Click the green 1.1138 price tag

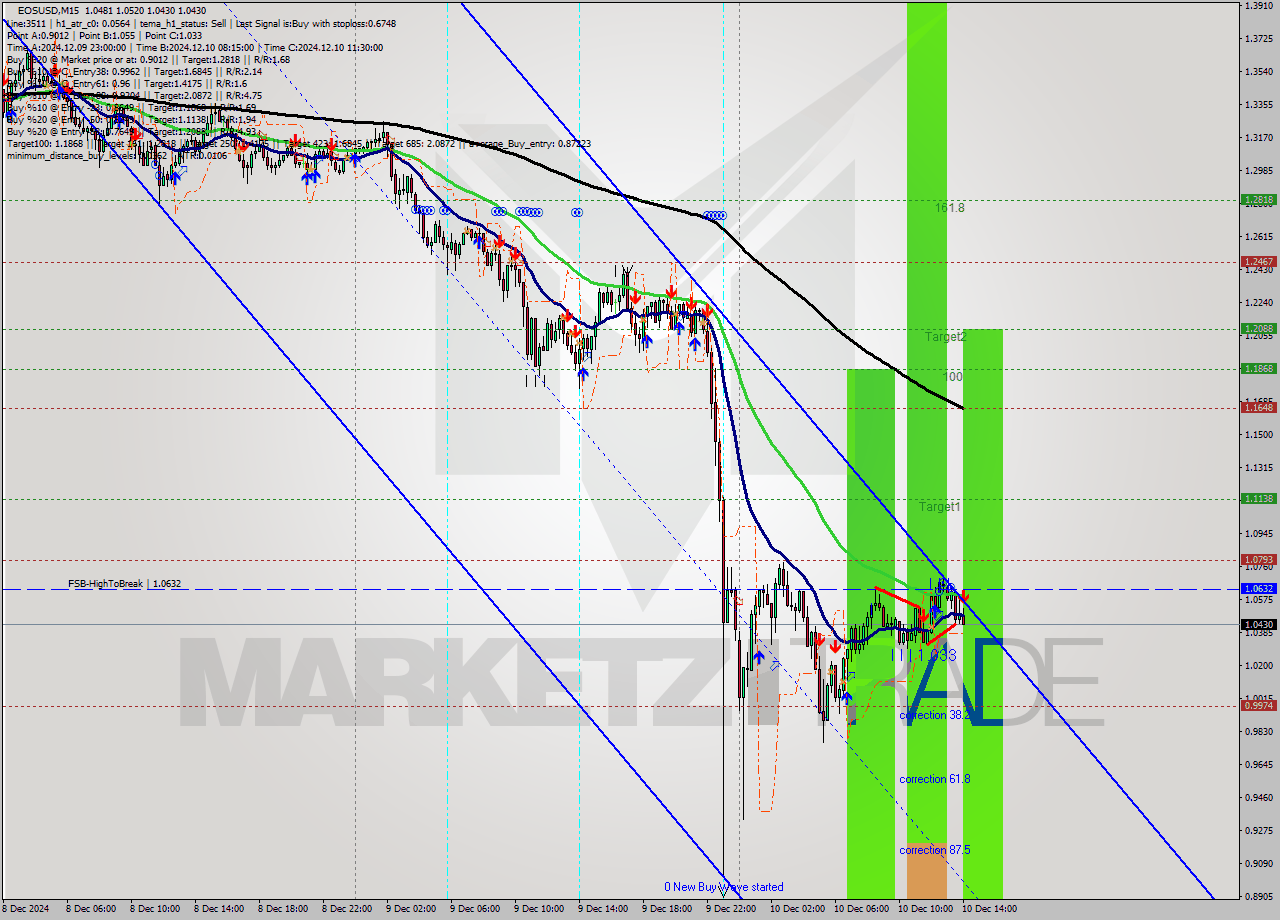pyautogui.click(x=1258, y=498)
